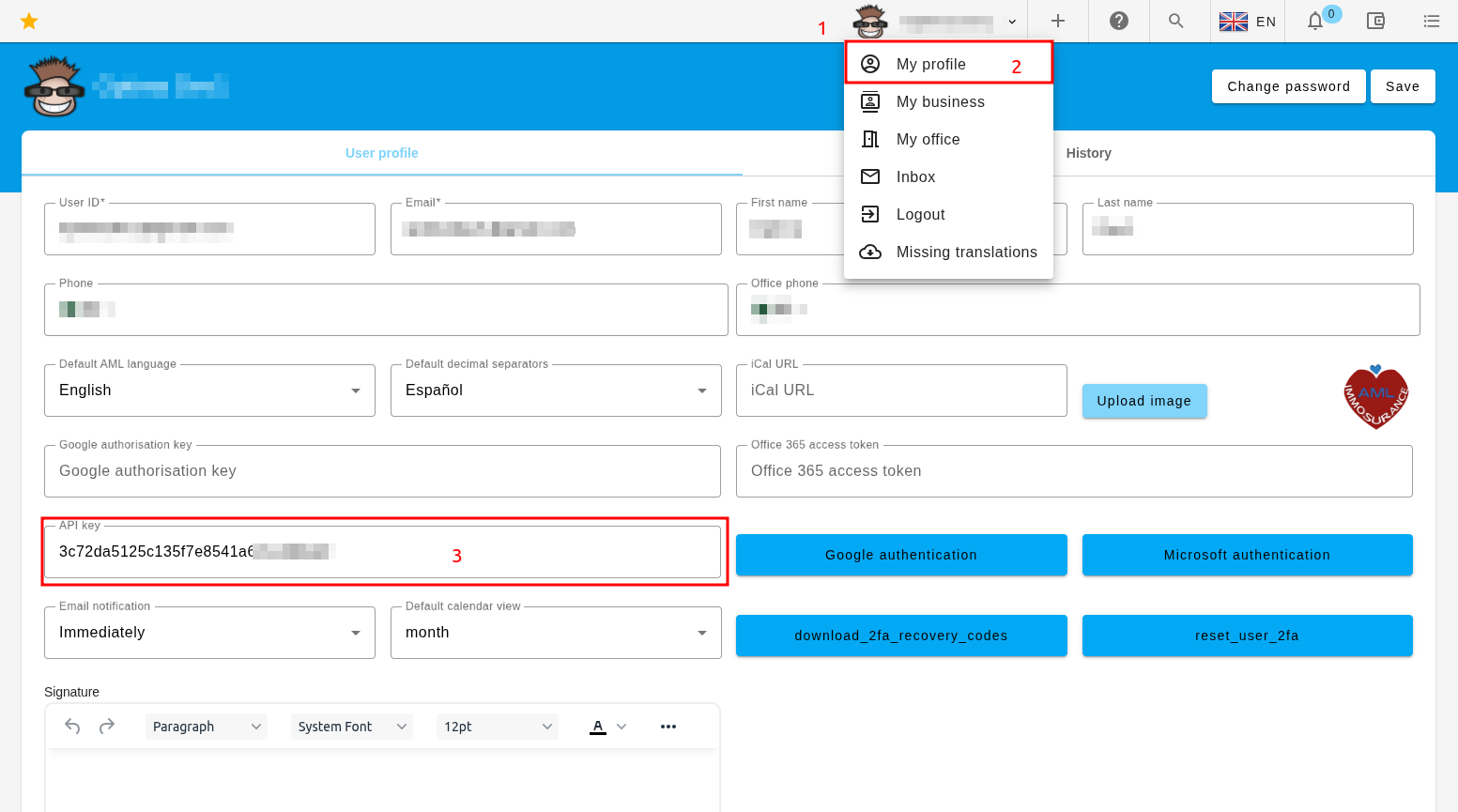This screenshot has height=812, width=1458.
Task: Open more options ellipsis in signature toolbar
Action: (668, 727)
